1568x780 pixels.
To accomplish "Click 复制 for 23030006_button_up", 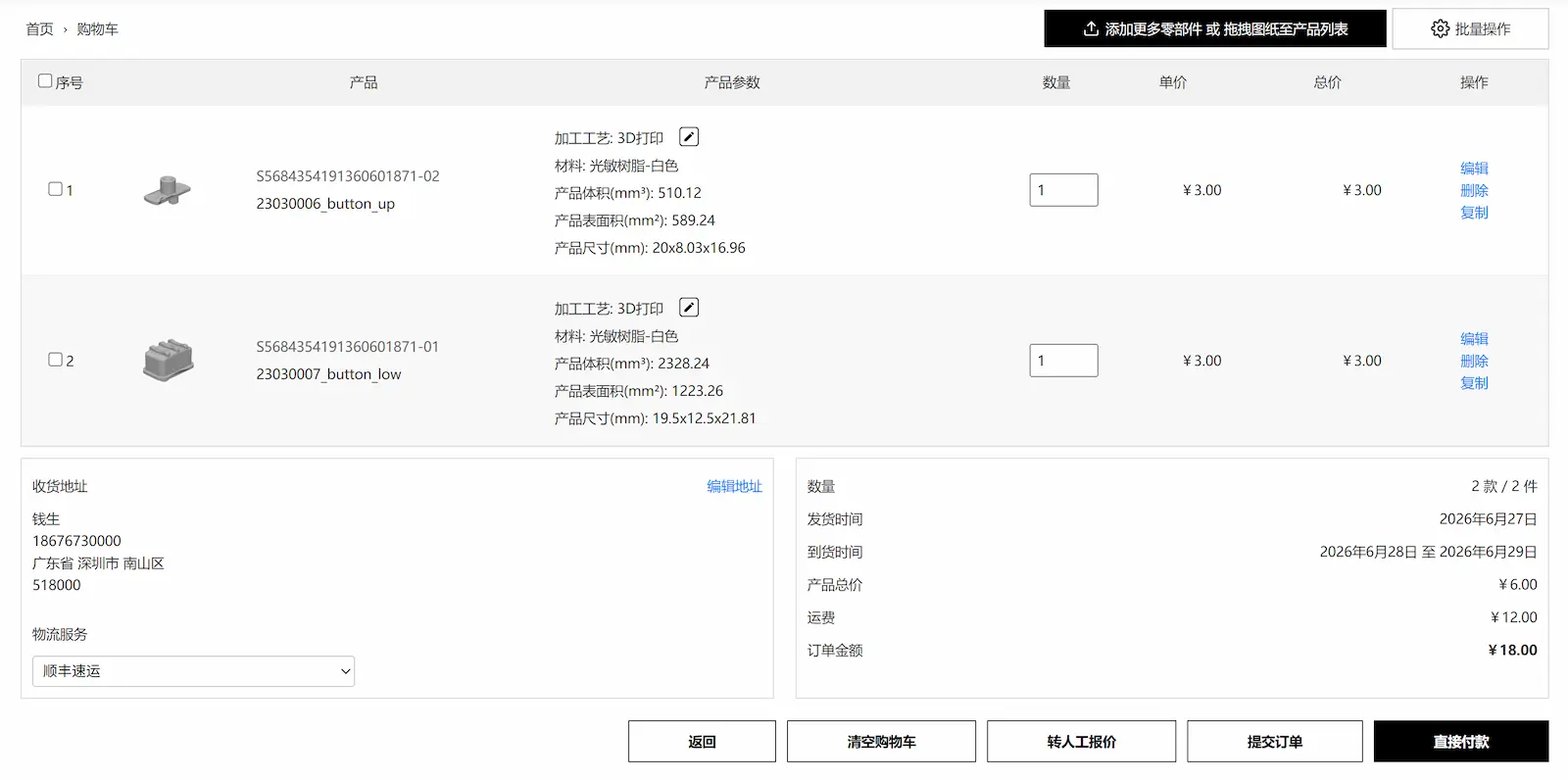I will point(1474,213).
